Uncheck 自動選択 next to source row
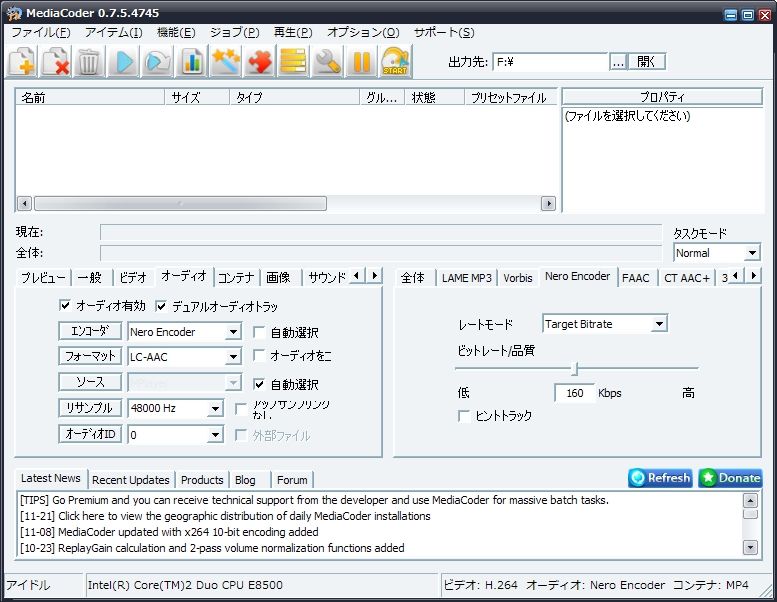 click(259, 383)
